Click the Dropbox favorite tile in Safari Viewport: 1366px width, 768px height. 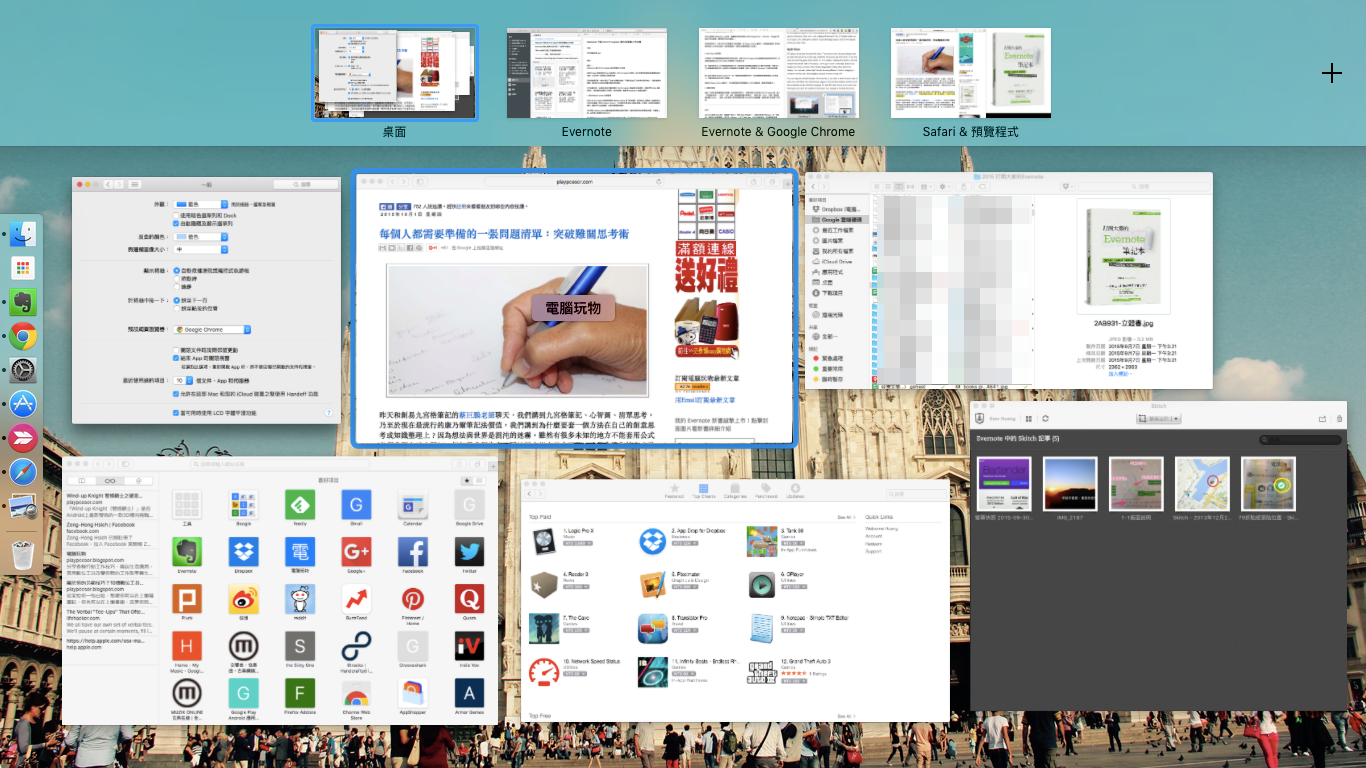pyautogui.click(x=243, y=552)
